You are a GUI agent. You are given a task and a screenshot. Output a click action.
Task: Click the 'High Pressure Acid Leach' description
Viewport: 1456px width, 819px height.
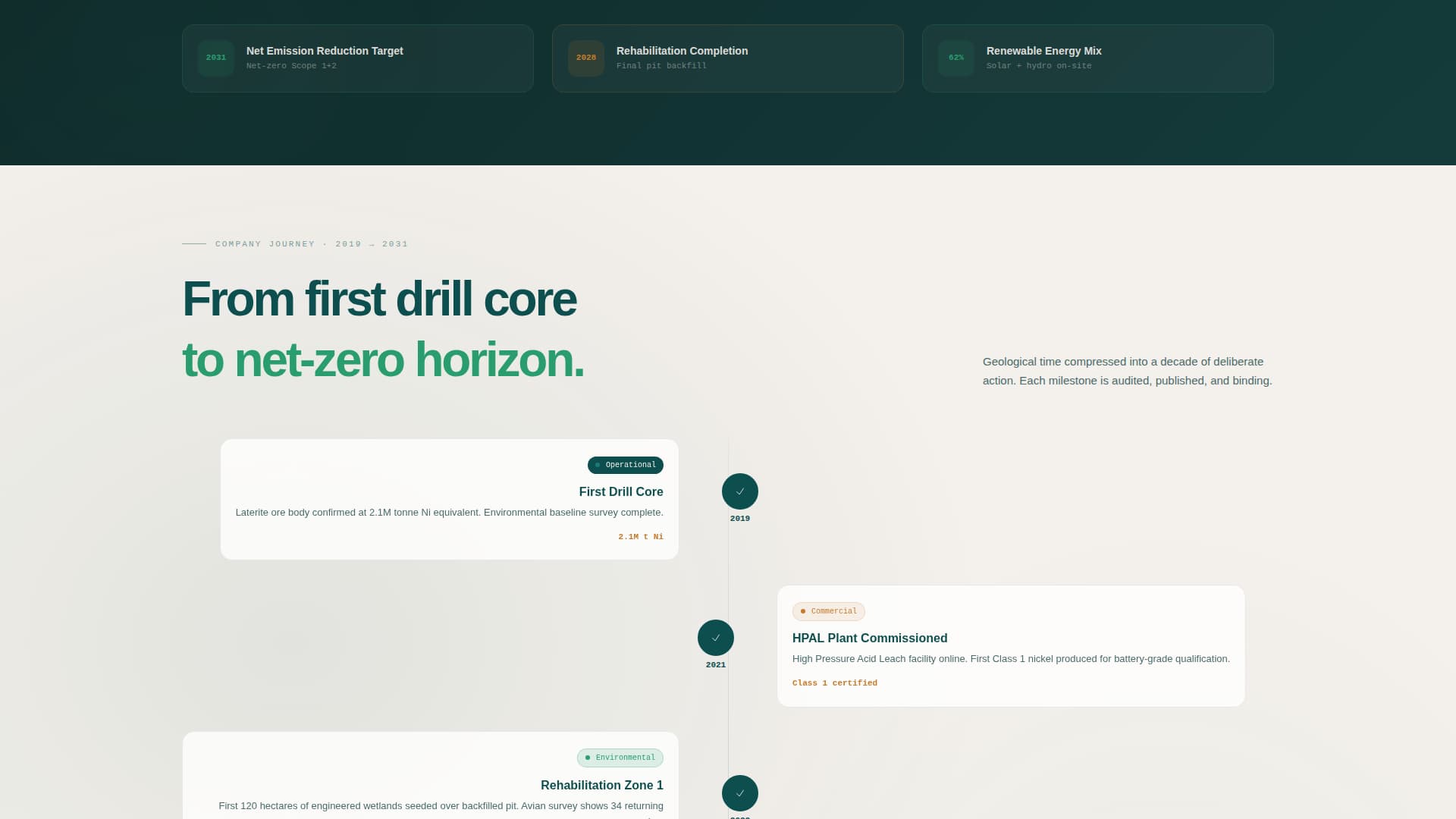[x=1011, y=659]
